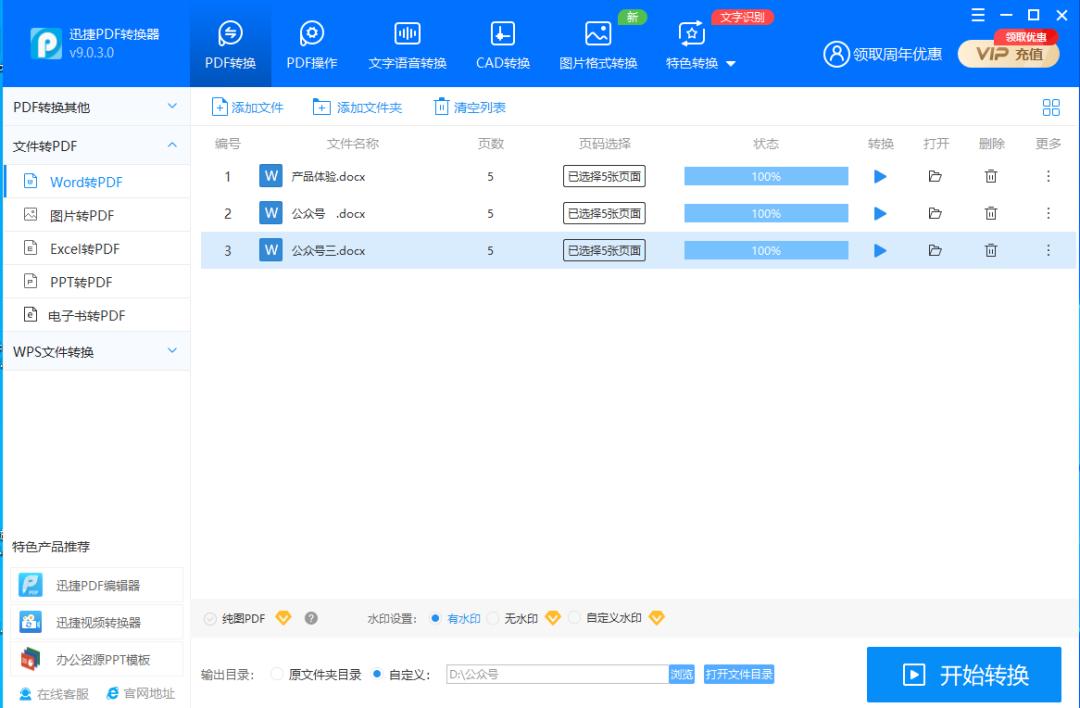Open more options for row 1
The width and height of the screenshot is (1080, 708).
(1047, 176)
